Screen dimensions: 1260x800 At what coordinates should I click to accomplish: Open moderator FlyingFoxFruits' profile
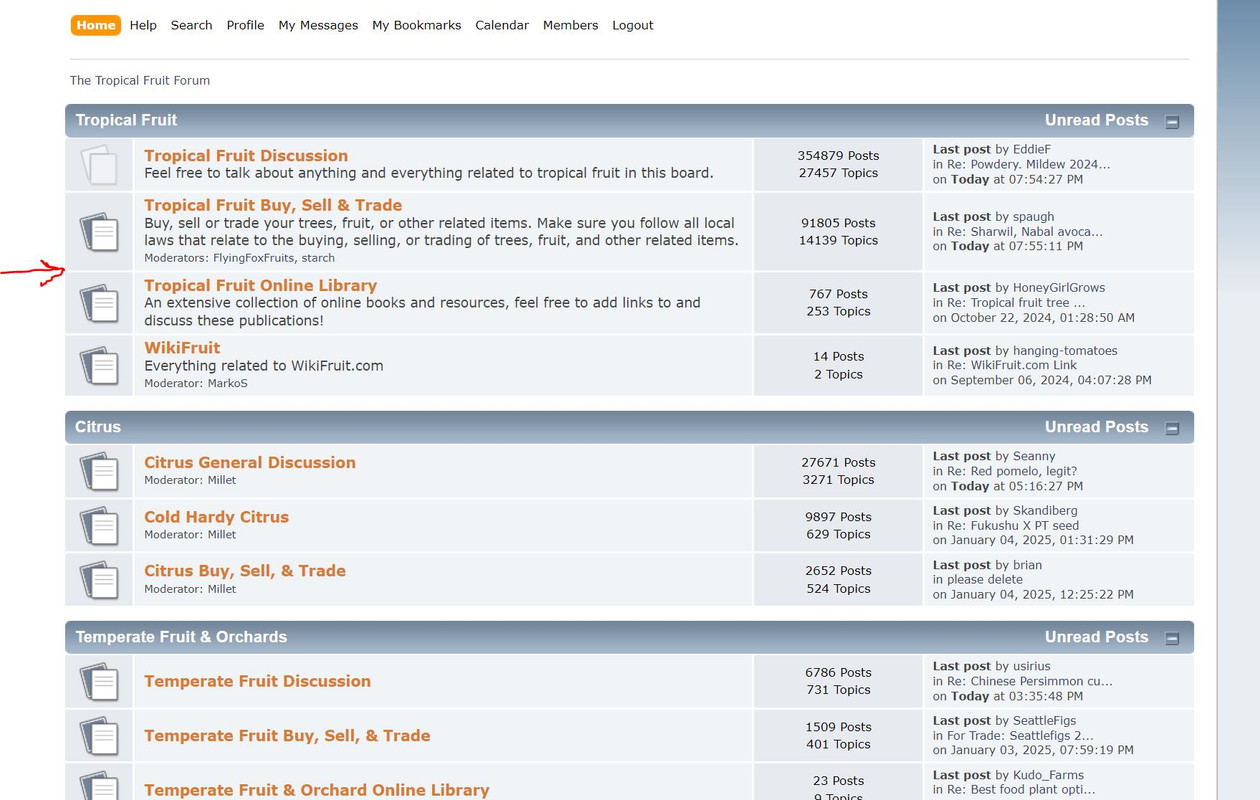(254, 258)
